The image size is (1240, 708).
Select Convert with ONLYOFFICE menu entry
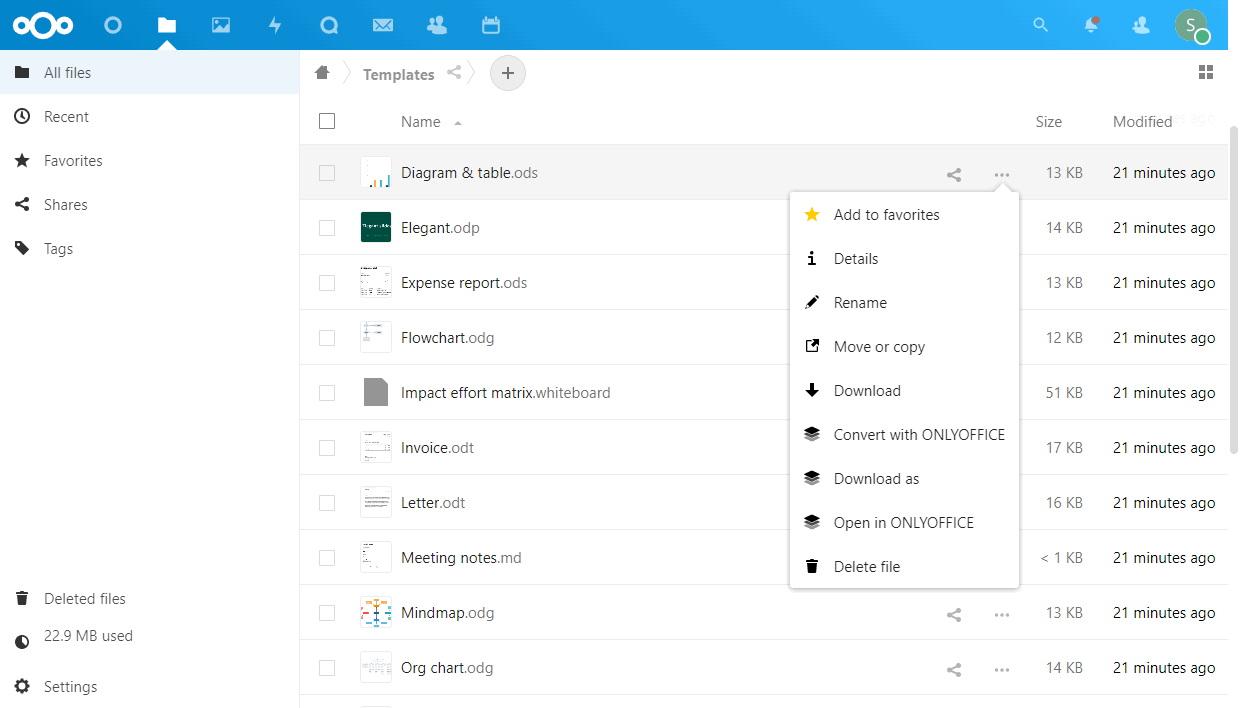[x=919, y=435]
